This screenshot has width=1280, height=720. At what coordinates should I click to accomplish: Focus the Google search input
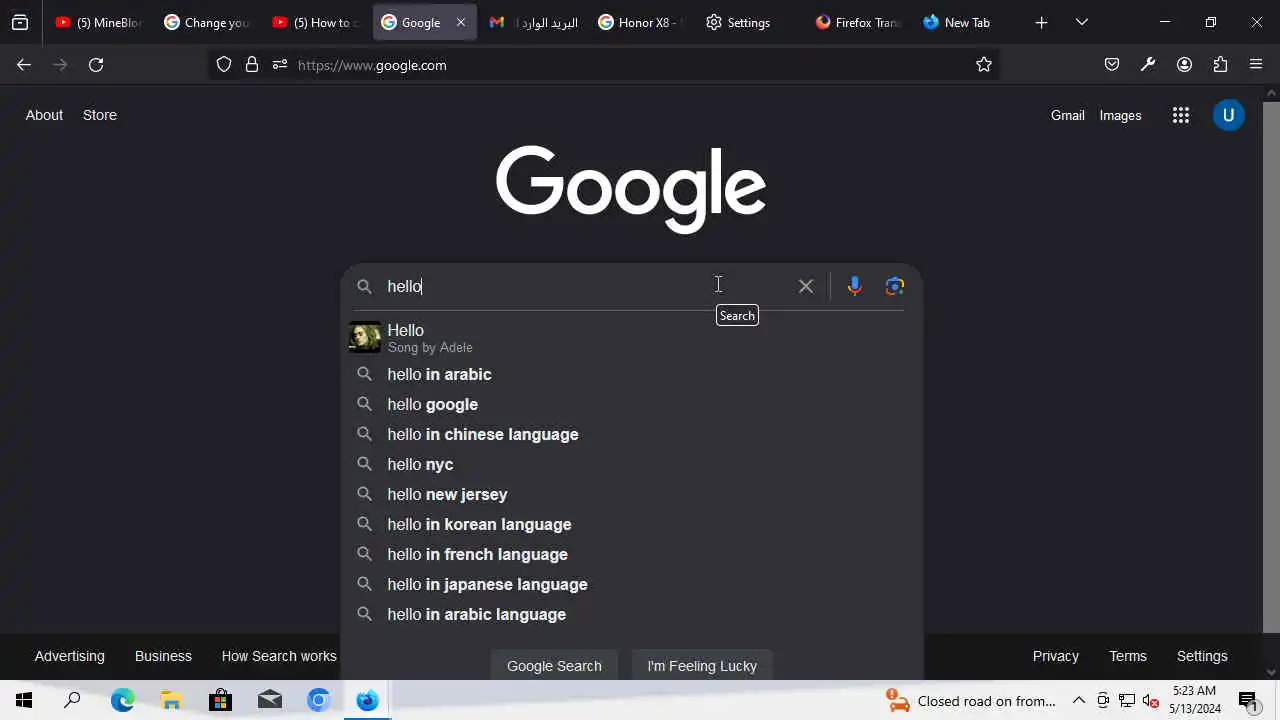585,286
